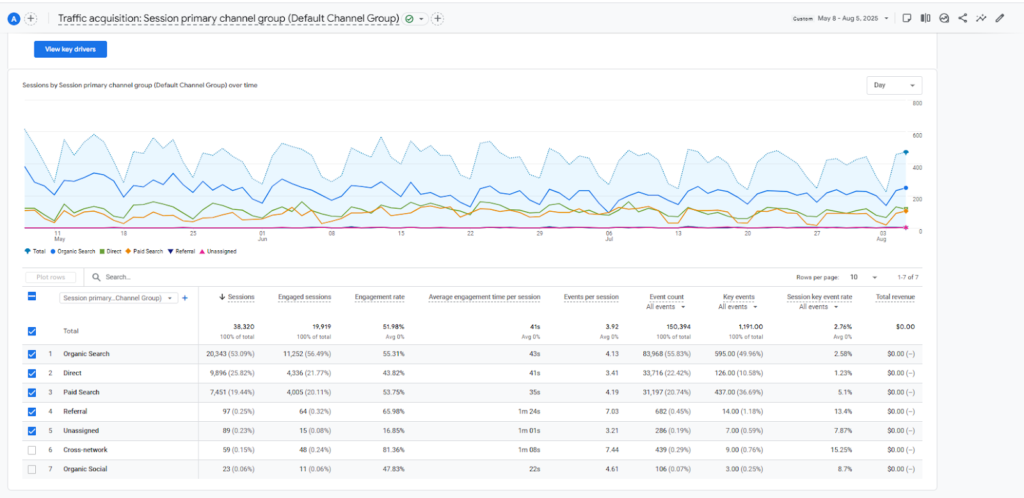1024x498 pixels.
Task: Click the plus icon after report title
Action: 438,19
